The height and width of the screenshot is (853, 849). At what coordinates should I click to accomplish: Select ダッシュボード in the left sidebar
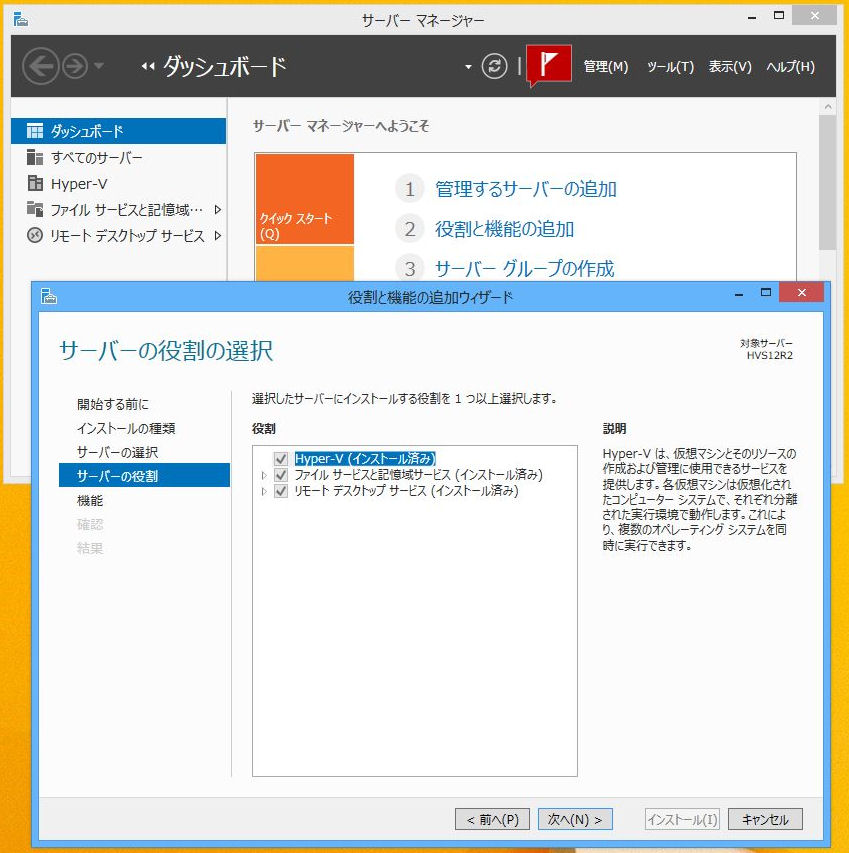119,131
